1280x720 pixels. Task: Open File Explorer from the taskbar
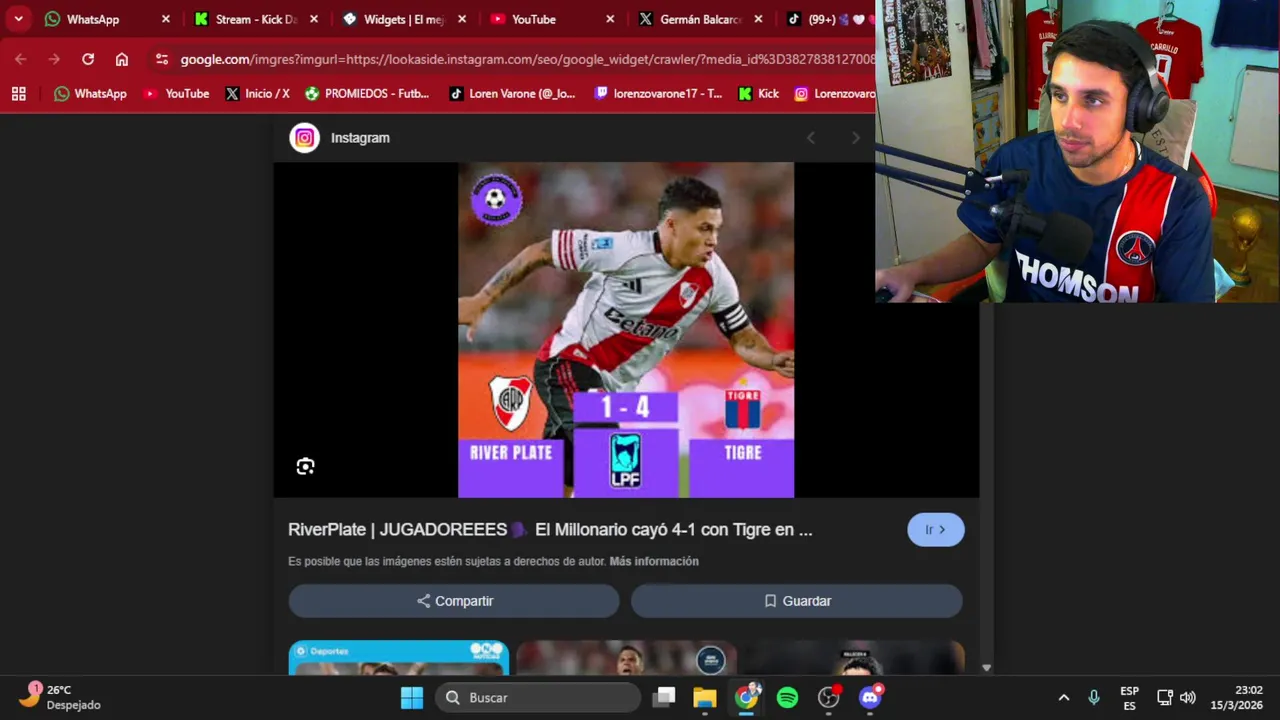point(705,698)
